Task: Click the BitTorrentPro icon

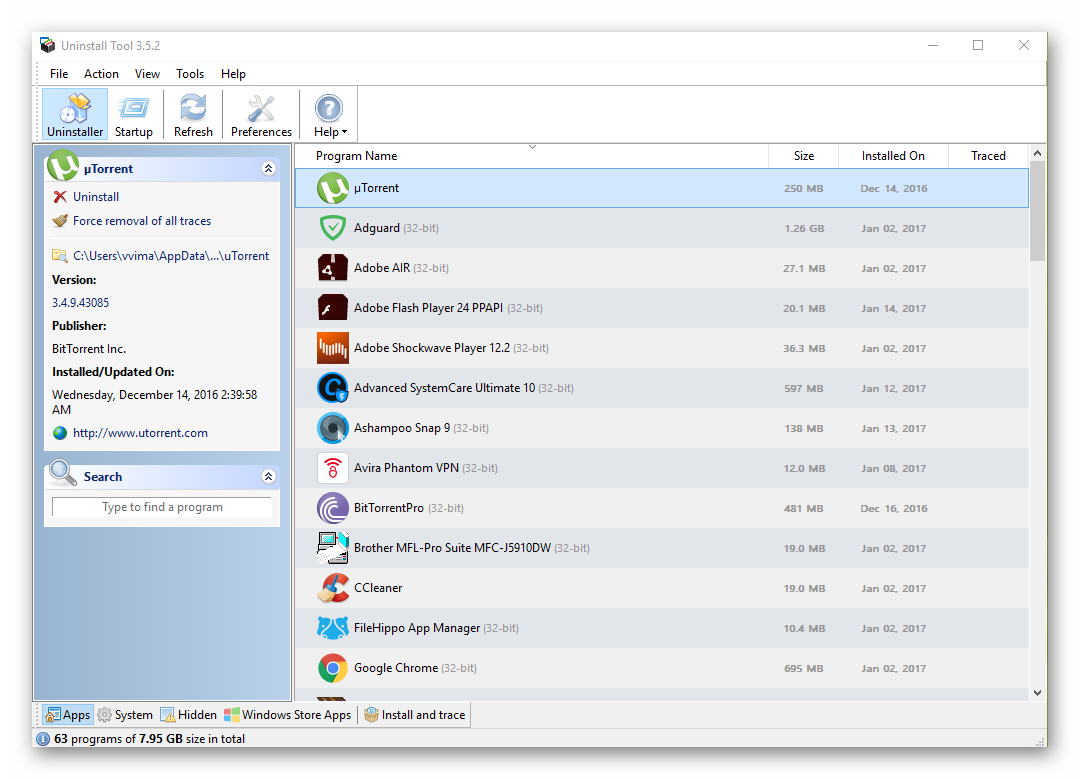Action: tap(333, 508)
